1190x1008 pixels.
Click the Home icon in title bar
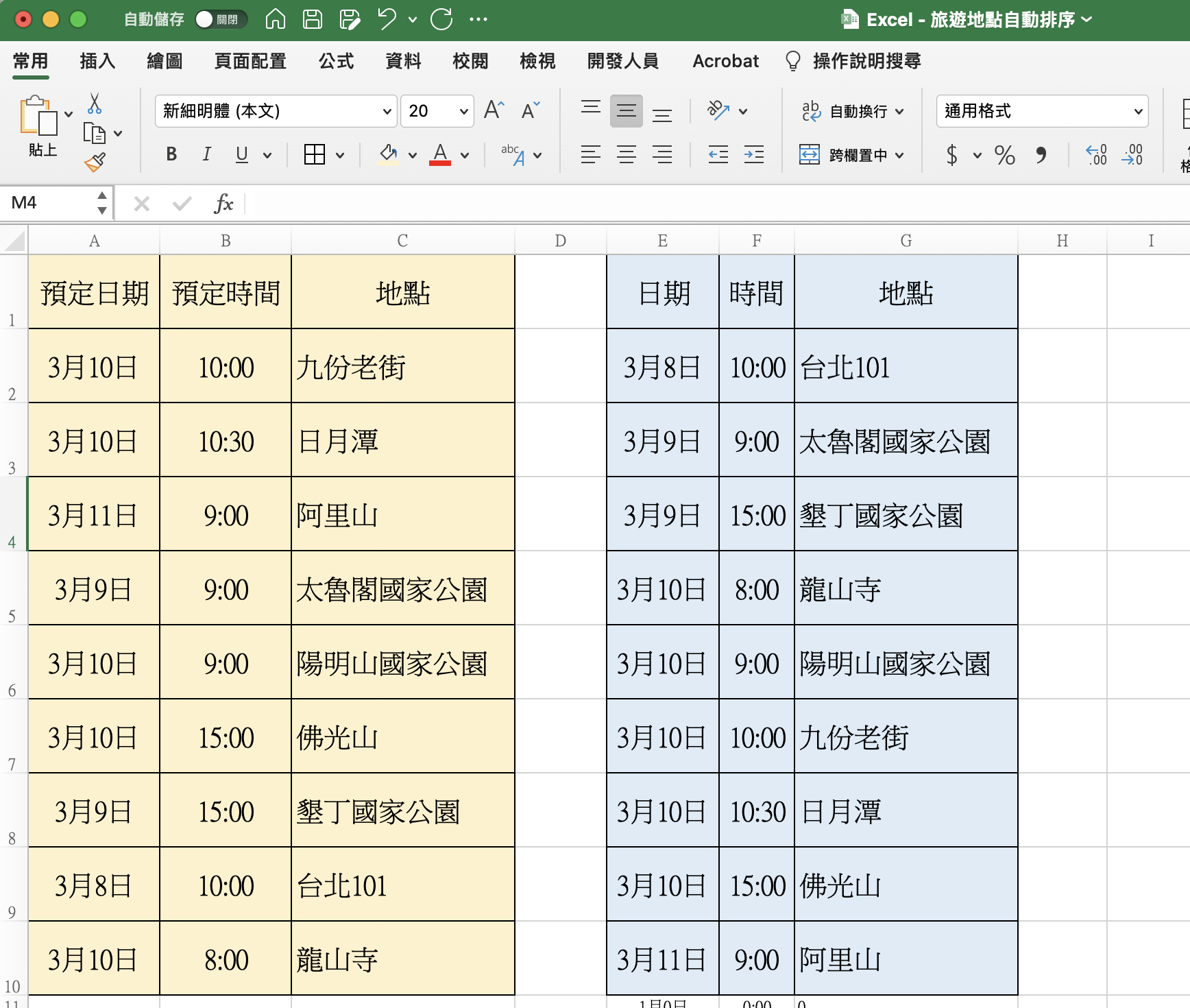(276, 19)
